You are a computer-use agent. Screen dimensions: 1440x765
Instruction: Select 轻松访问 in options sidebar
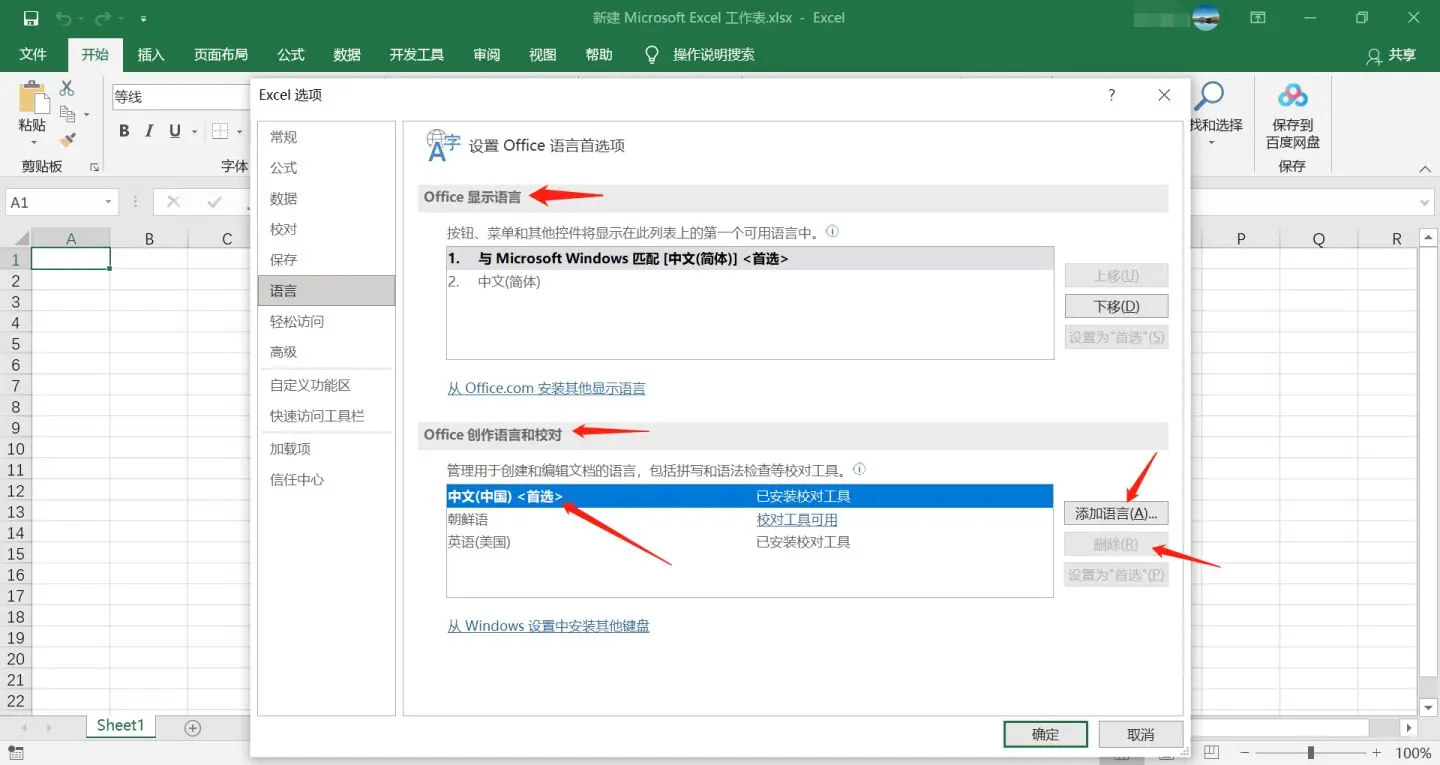pyautogui.click(x=326, y=322)
